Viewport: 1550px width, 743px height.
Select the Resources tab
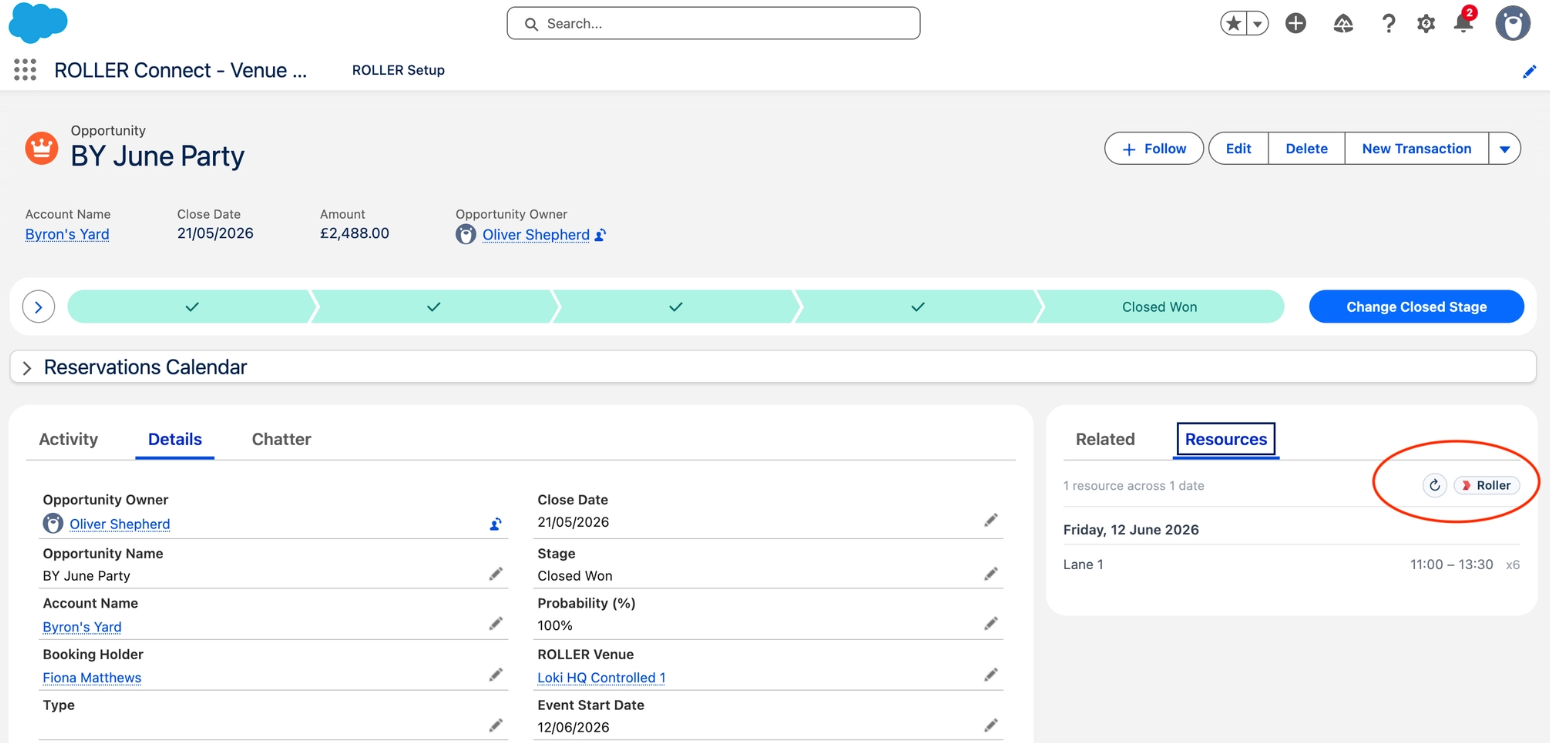[1226, 439]
